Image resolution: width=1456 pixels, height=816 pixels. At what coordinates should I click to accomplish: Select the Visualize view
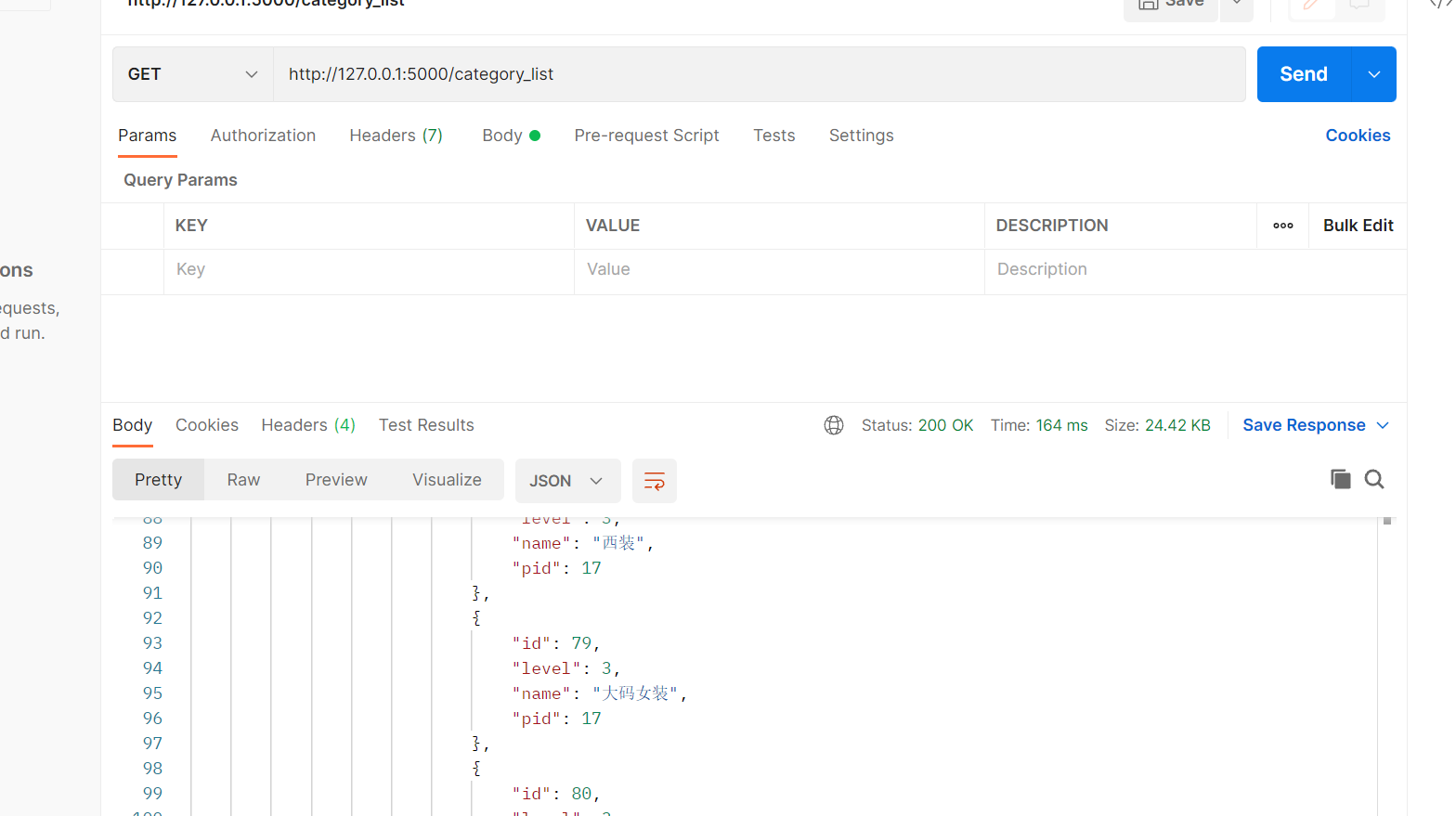tap(447, 480)
